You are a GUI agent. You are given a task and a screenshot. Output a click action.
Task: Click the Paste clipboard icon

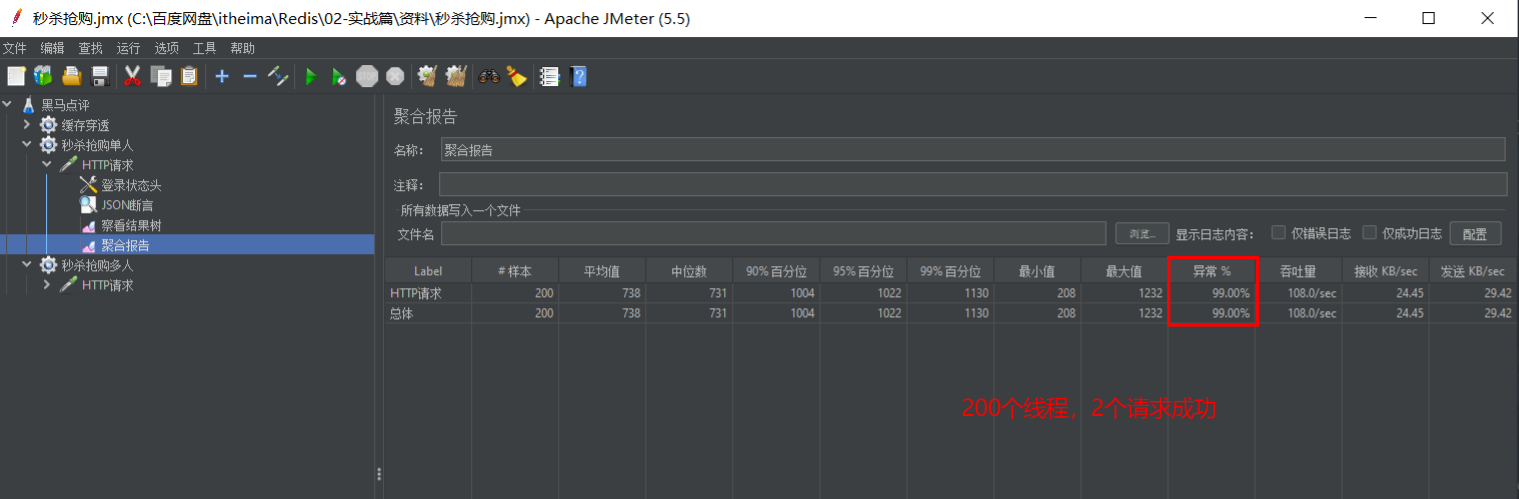pos(189,76)
